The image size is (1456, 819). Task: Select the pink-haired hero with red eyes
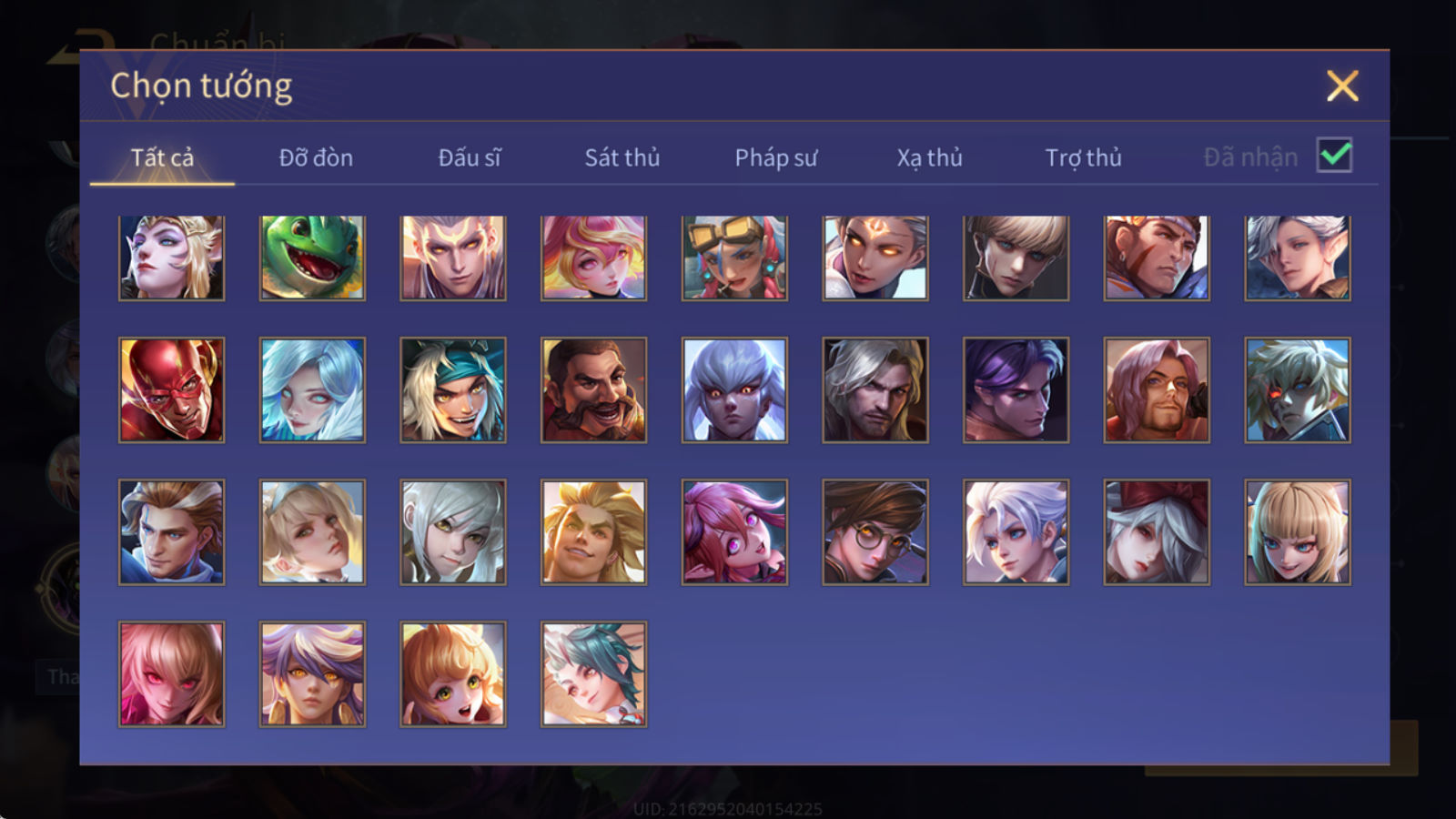171,674
